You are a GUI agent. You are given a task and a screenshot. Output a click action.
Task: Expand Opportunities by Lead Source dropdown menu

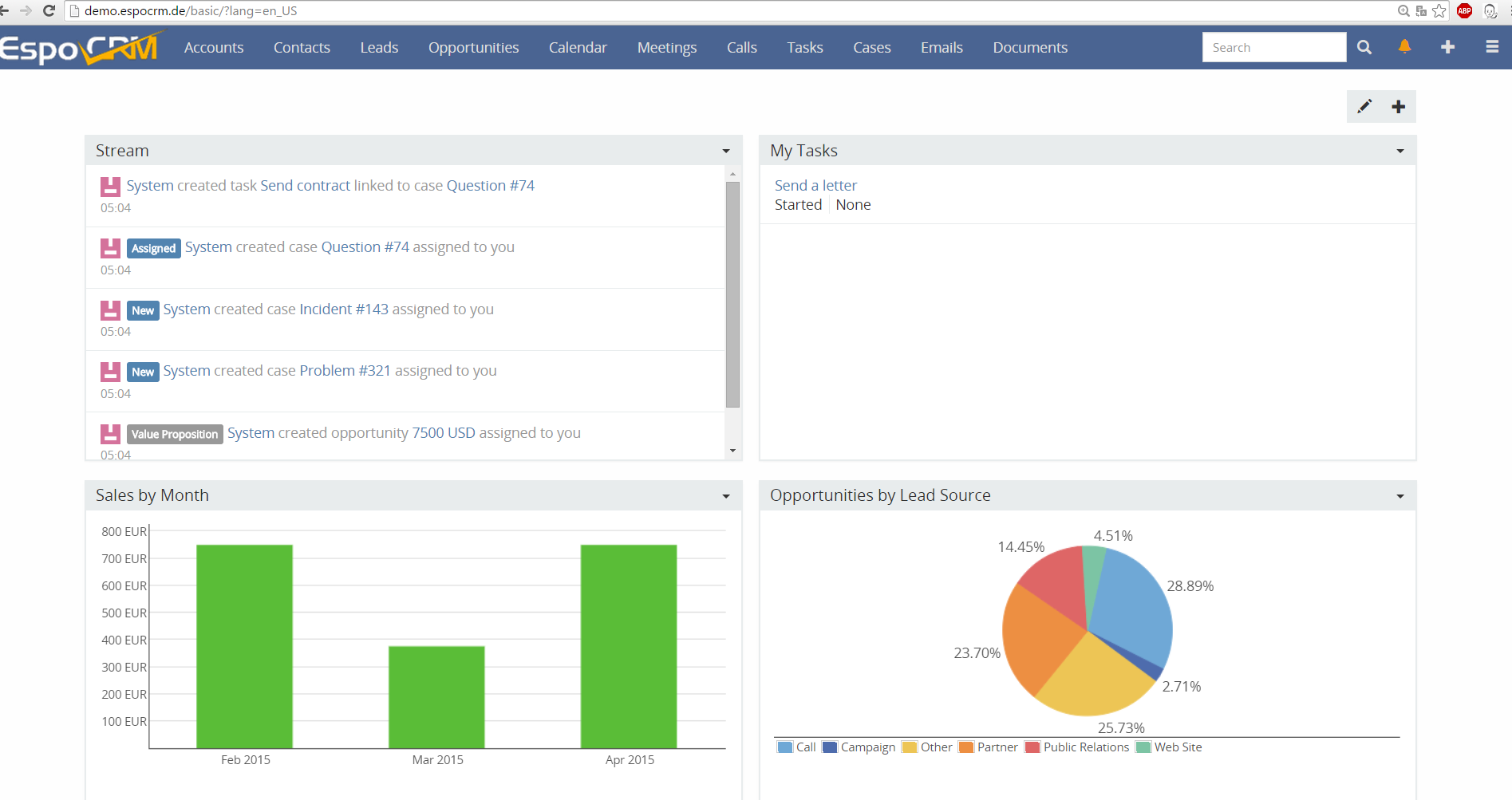point(1399,496)
